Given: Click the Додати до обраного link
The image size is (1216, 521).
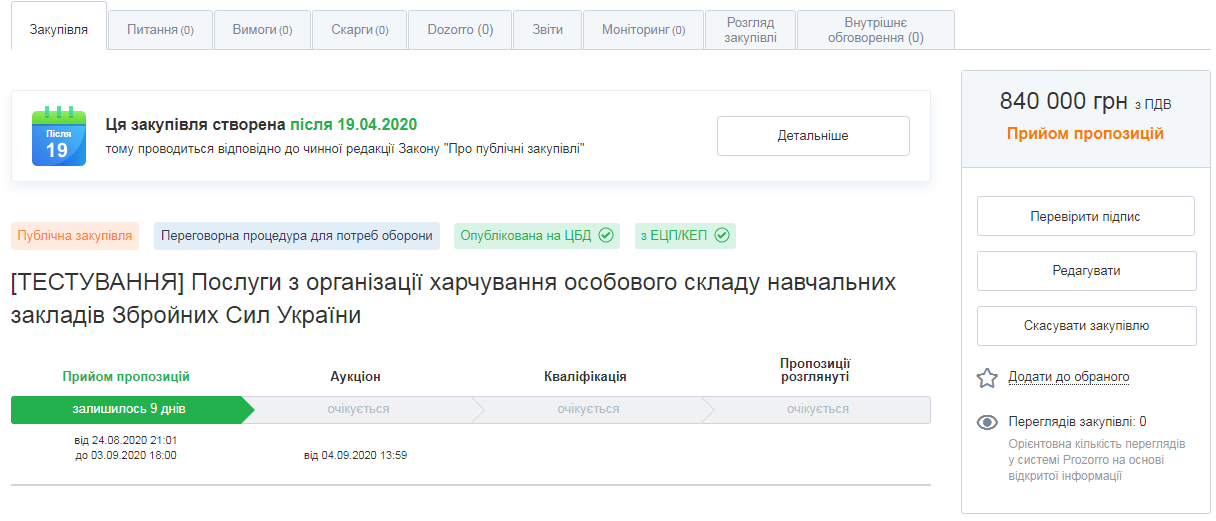Looking at the screenshot, I should pyautogui.click(x=1068, y=377).
